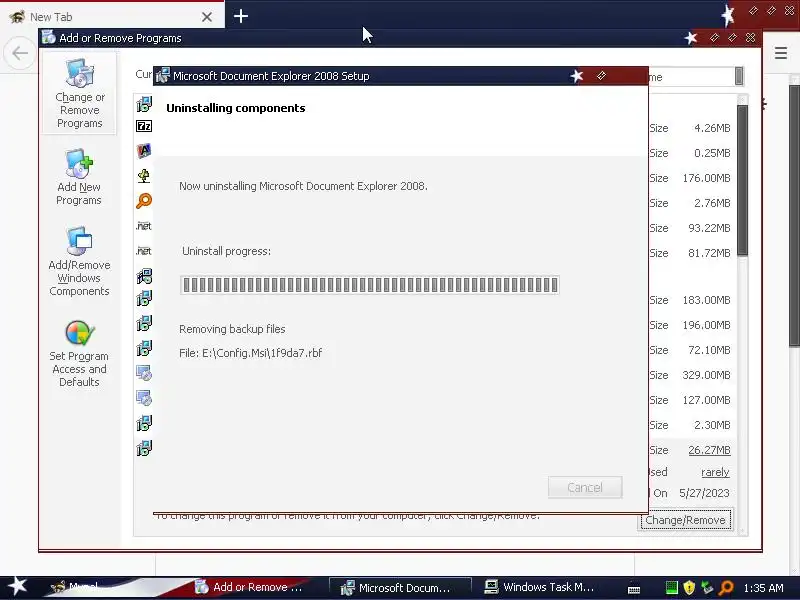Click the 'Uninstalling components' heading
This screenshot has height=600, width=800.
tap(236, 108)
